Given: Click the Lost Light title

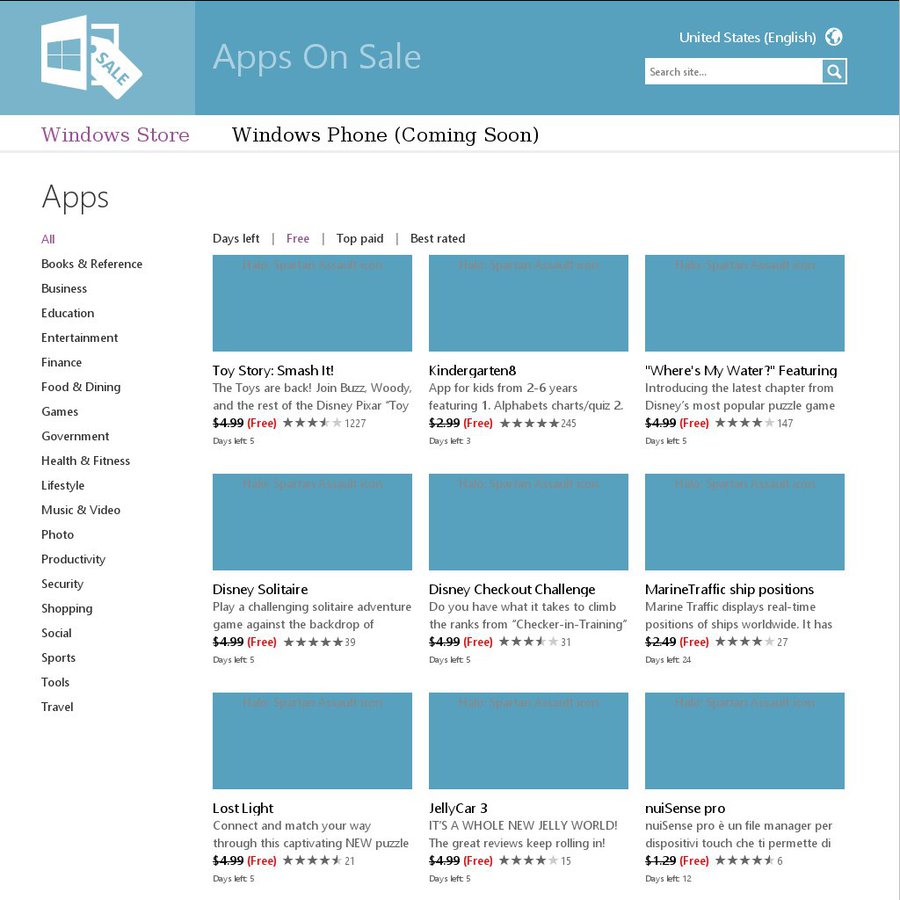Looking at the screenshot, I should 243,808.
